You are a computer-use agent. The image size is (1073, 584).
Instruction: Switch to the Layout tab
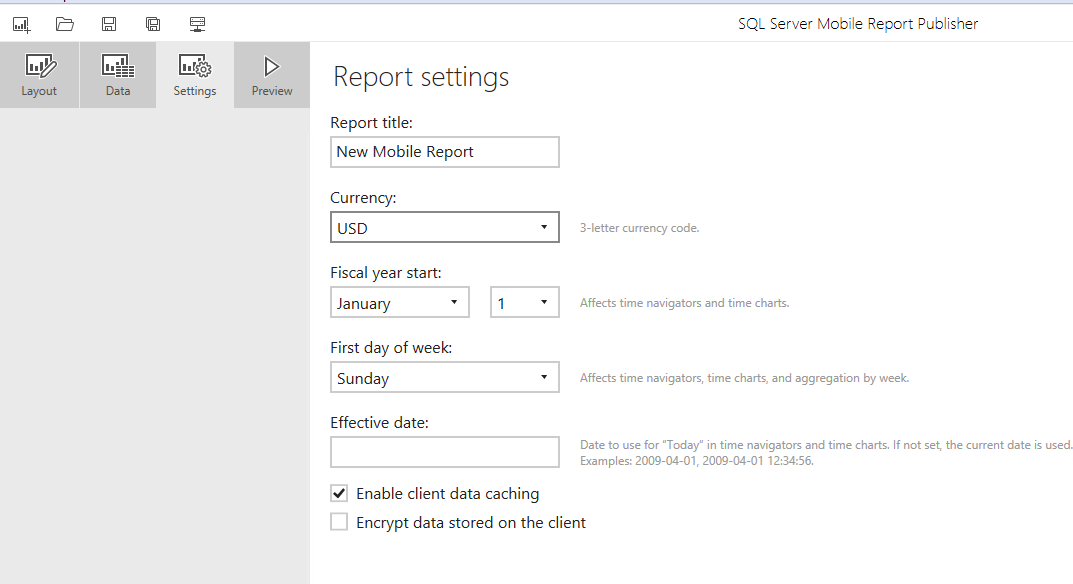40,75
